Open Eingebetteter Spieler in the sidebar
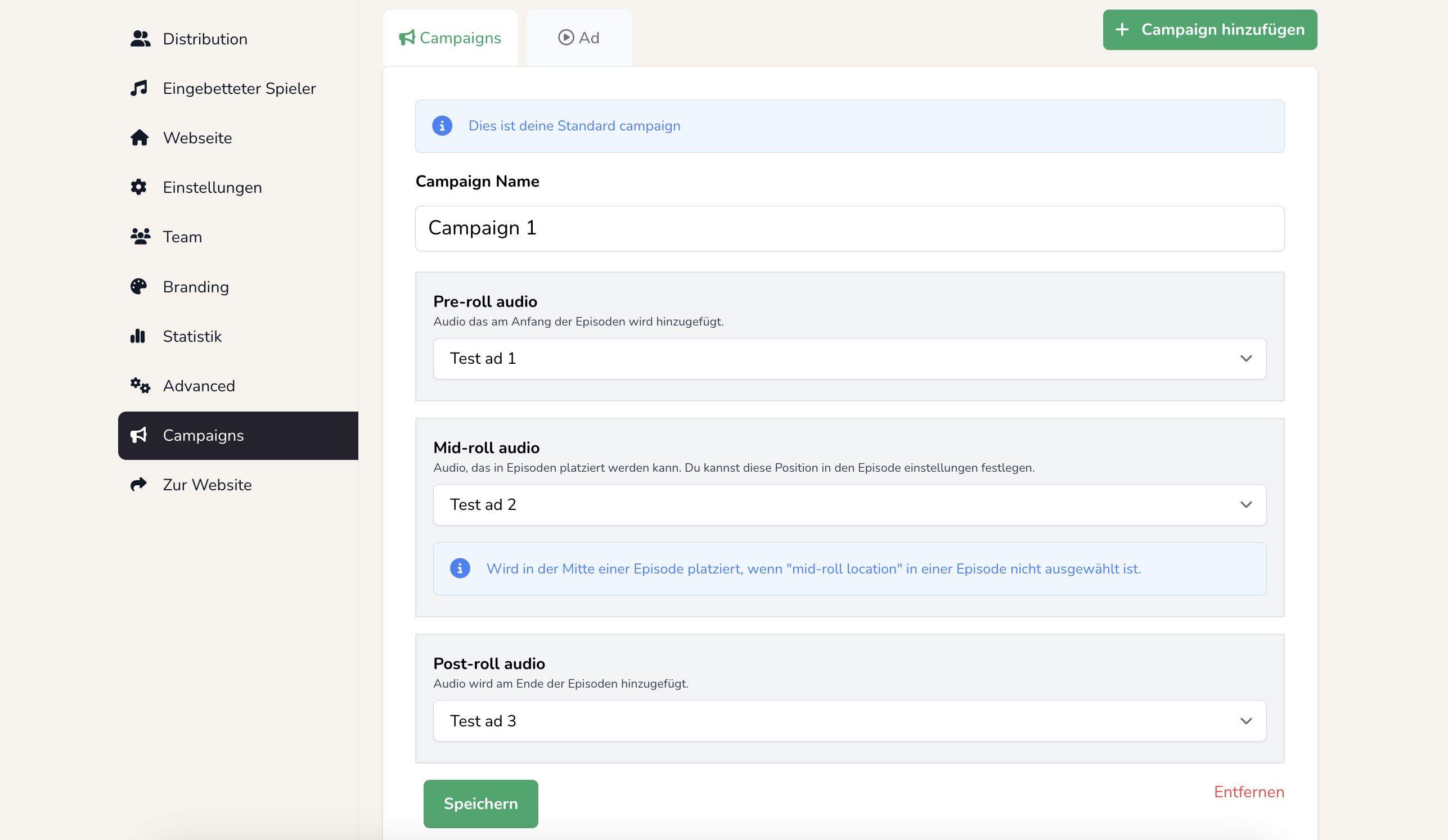The width and height of the screenshot is (1448, 840). [x=238, y=88]
